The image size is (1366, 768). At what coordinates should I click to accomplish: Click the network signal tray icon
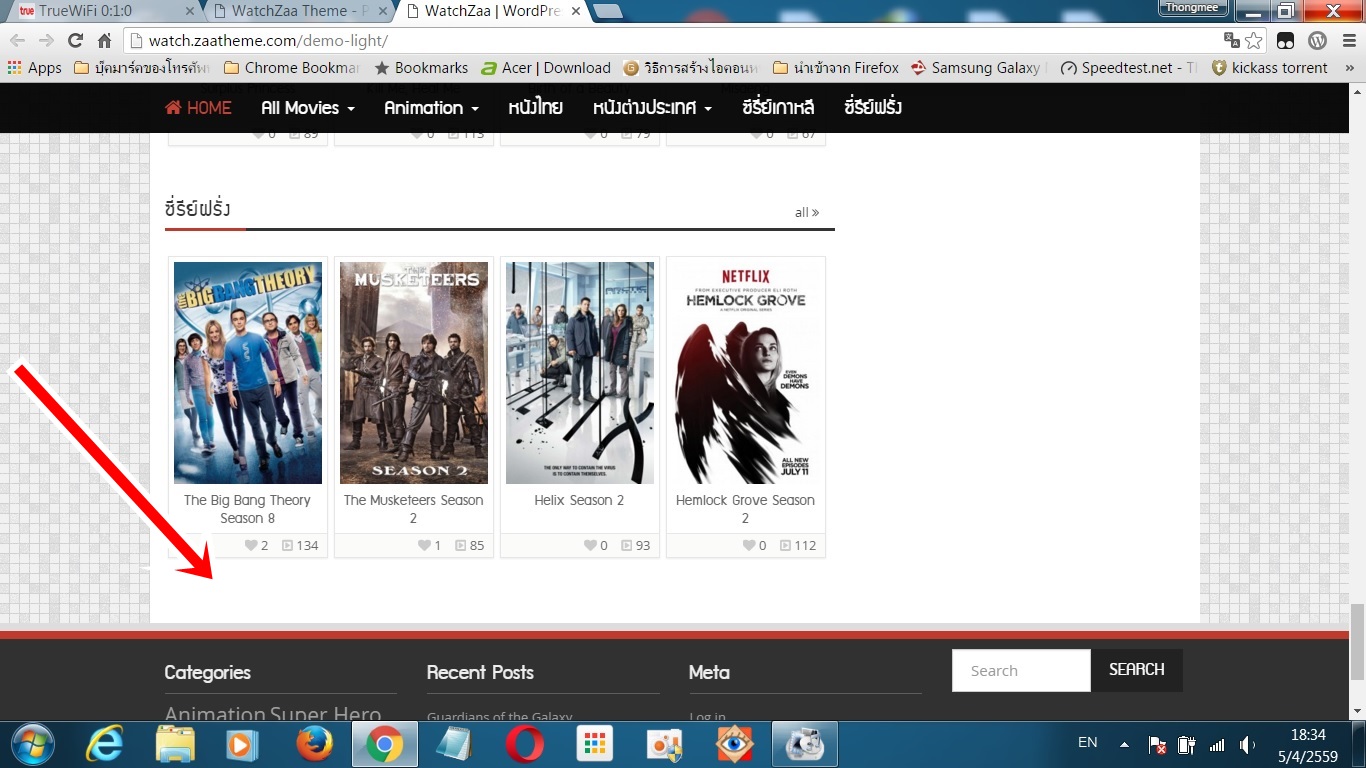coord(1217,745)
